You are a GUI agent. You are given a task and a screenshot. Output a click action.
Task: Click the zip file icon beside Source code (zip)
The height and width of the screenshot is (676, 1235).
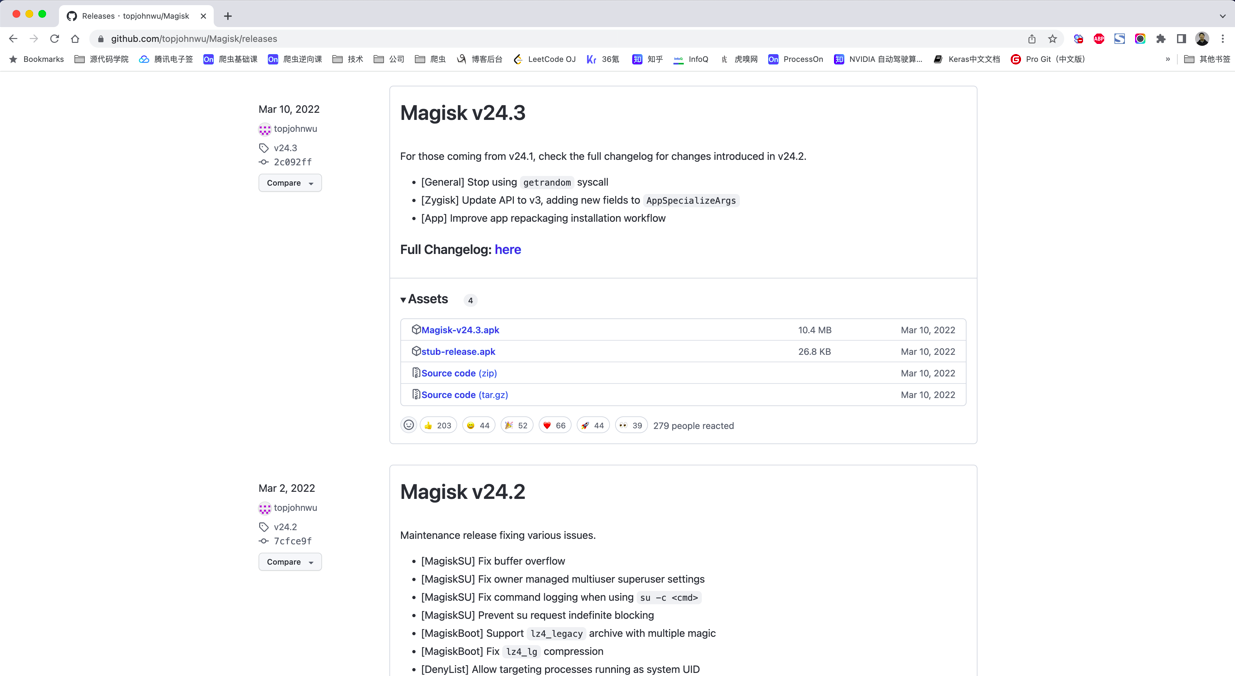416,373
